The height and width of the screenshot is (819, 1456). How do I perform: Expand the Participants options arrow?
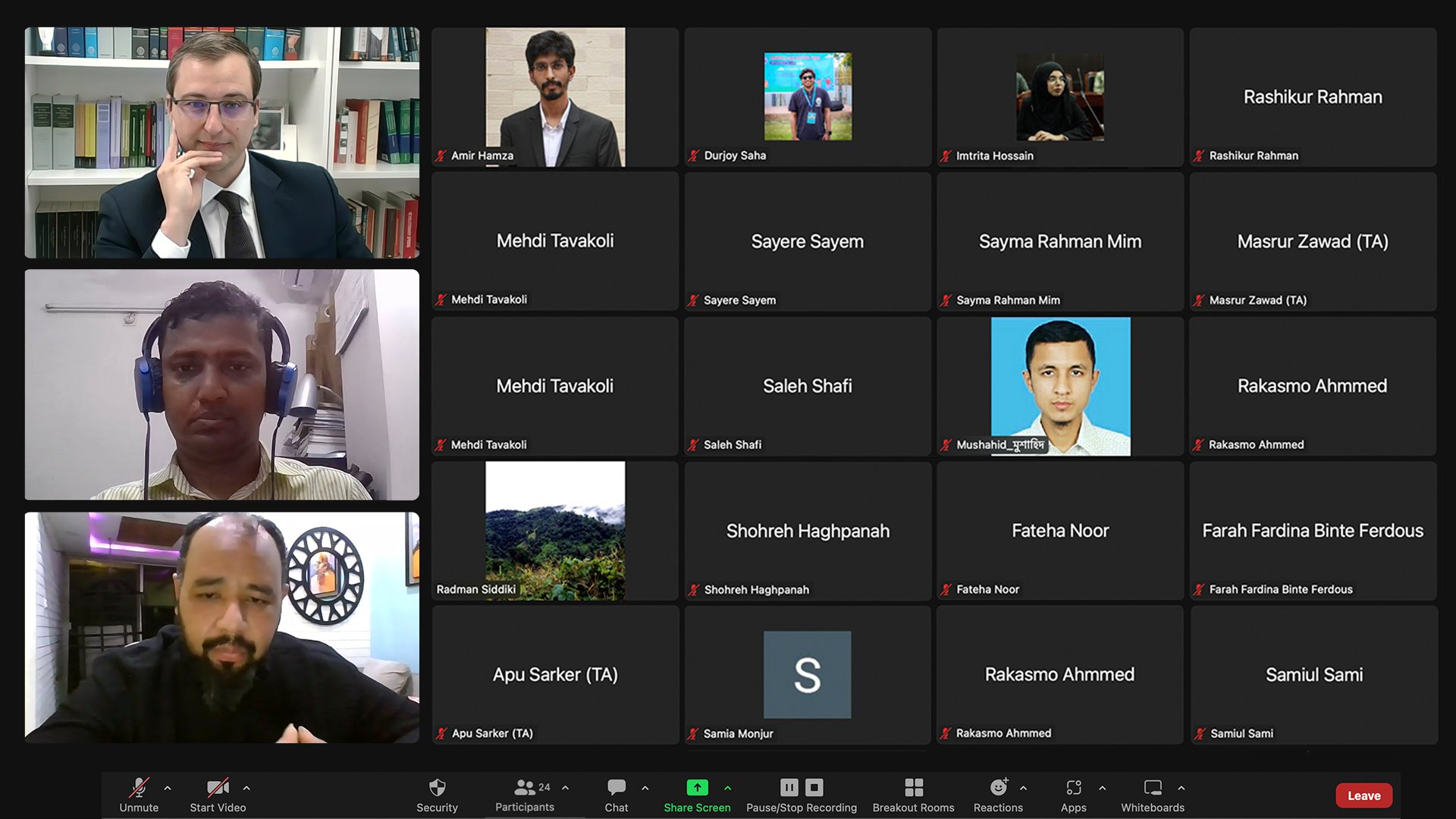click(565, 788)
